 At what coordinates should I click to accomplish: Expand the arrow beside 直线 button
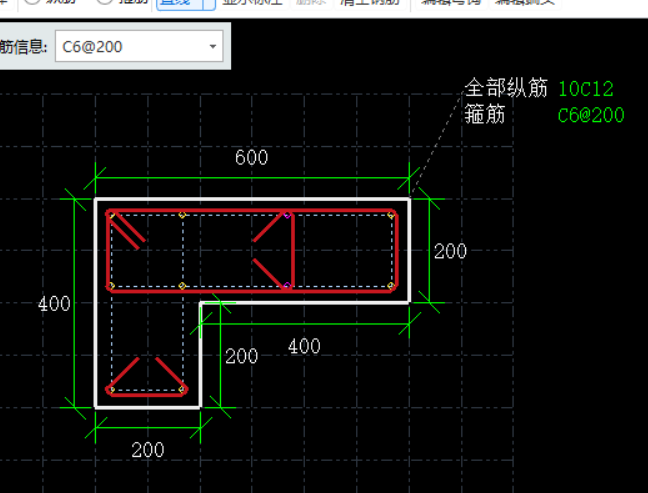pos(206,3)
